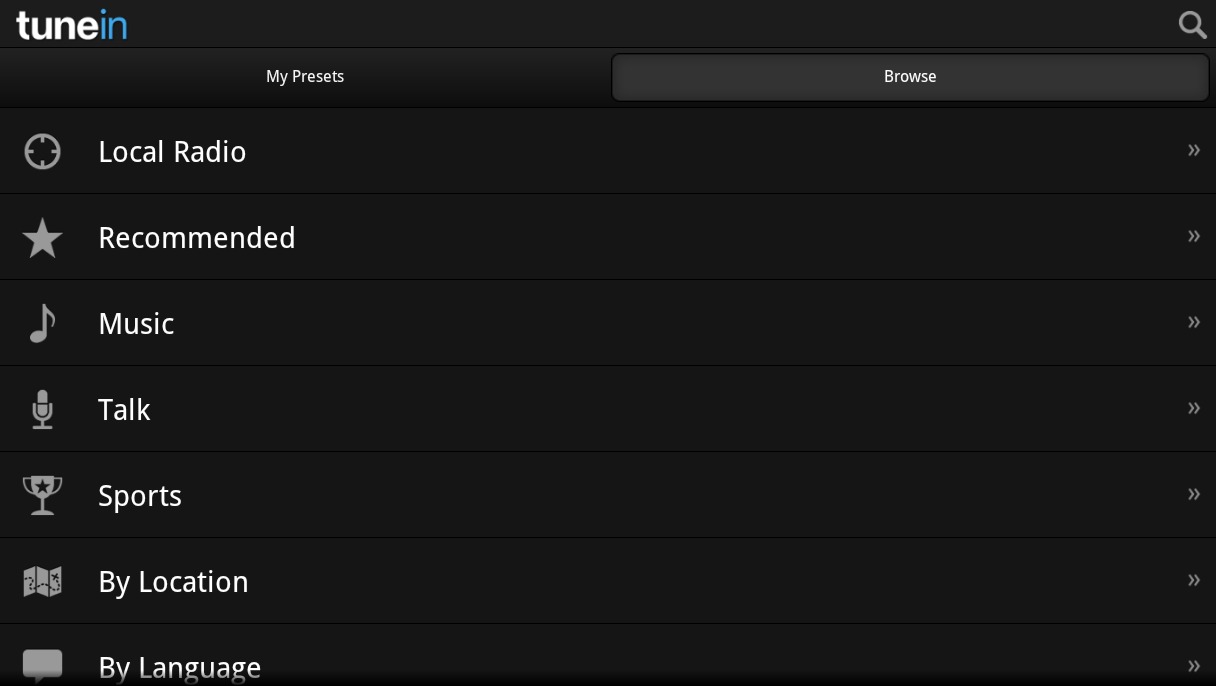Choose the Talk microphone icon
This screenshot has width=1216, height=686.
(x=42, y=409)
